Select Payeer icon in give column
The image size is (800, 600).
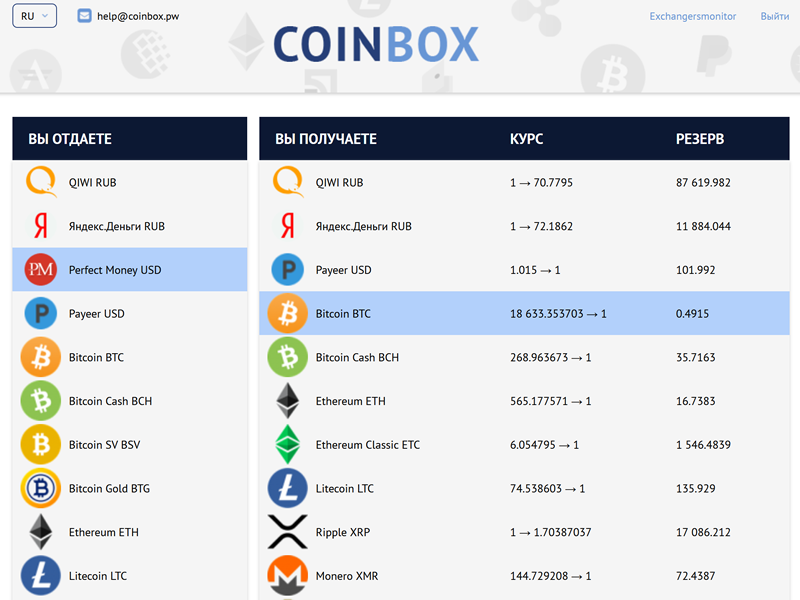point(41,313)
